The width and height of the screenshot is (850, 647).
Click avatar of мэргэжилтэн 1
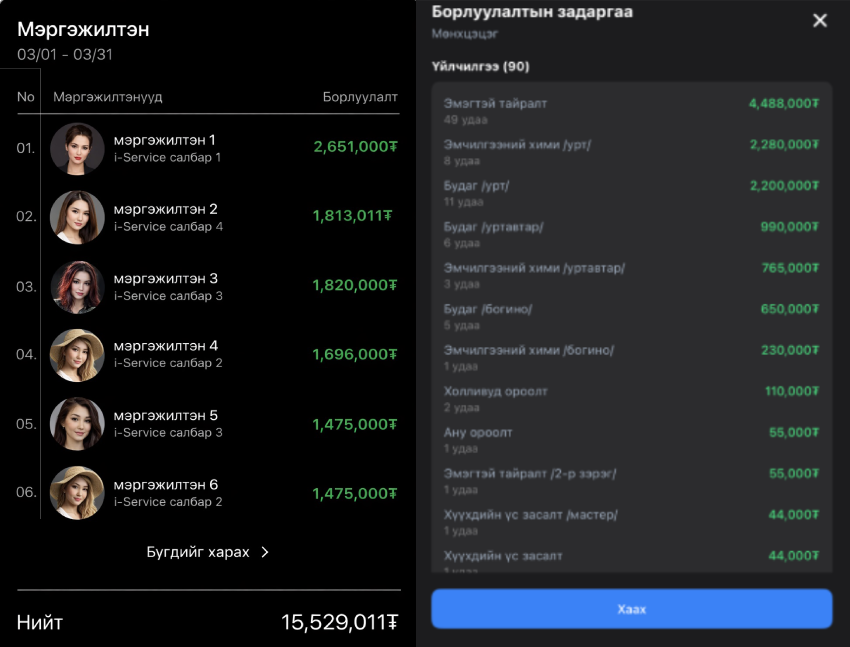(77, 149)
